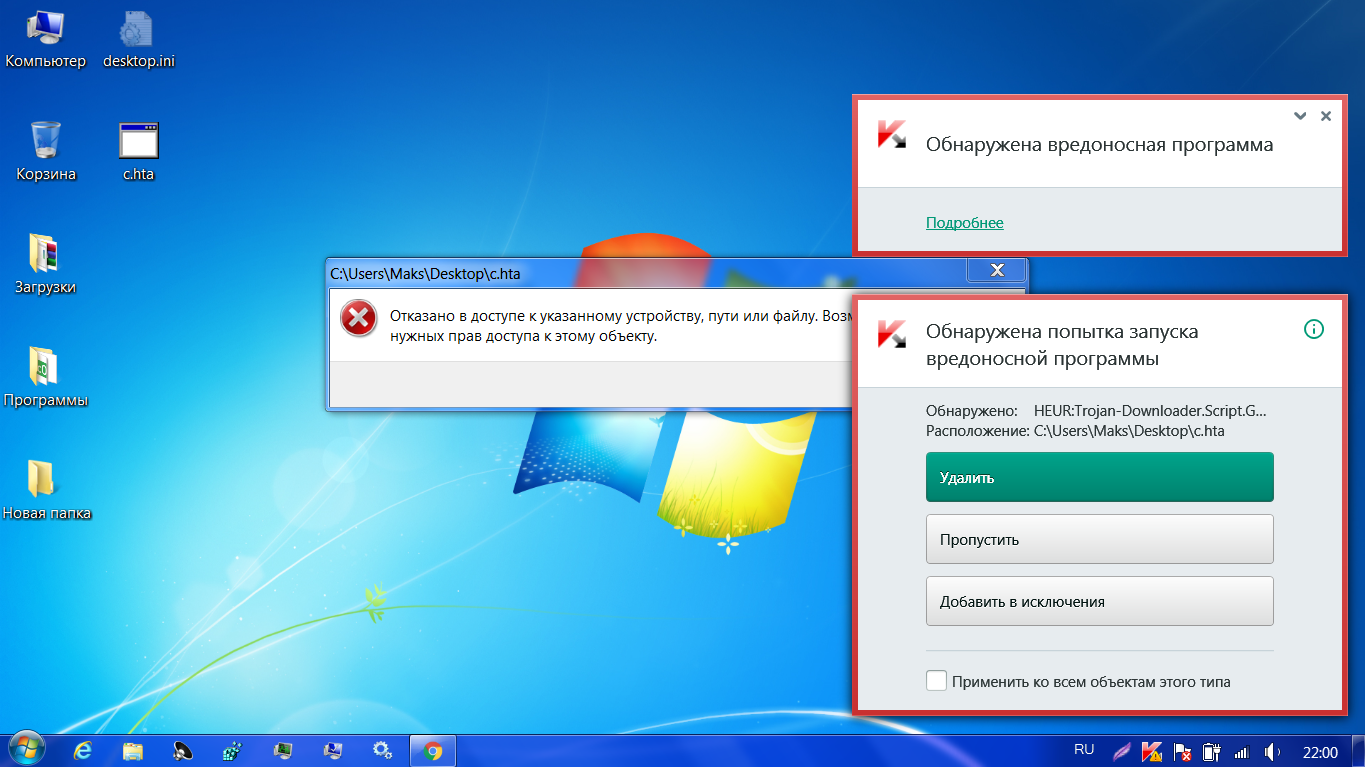This screenshot has width=1365, height=767.
Task: Open the Action Center flag tray icon
Action: coord(1182,751)
